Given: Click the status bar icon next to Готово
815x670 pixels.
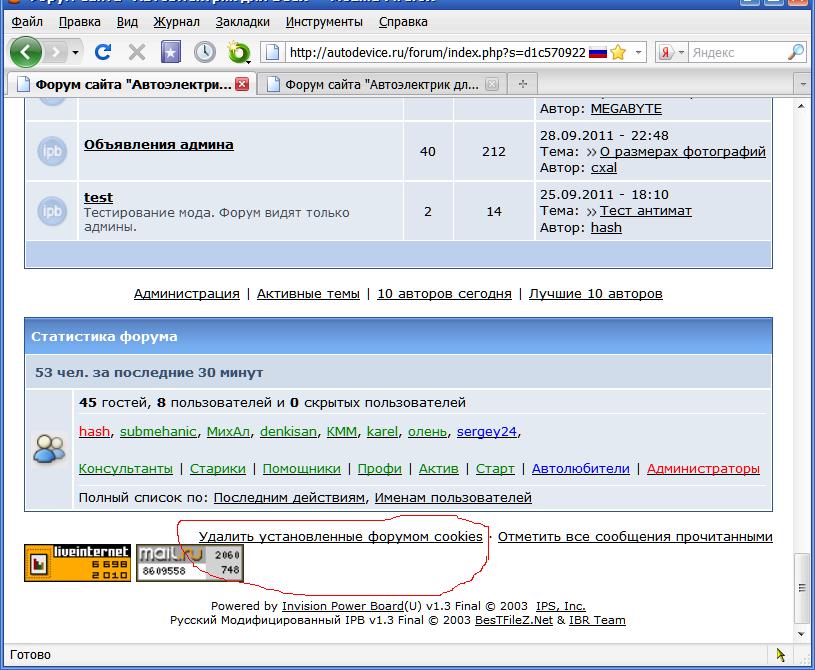Looking at the screenshot, I should 781,655.
